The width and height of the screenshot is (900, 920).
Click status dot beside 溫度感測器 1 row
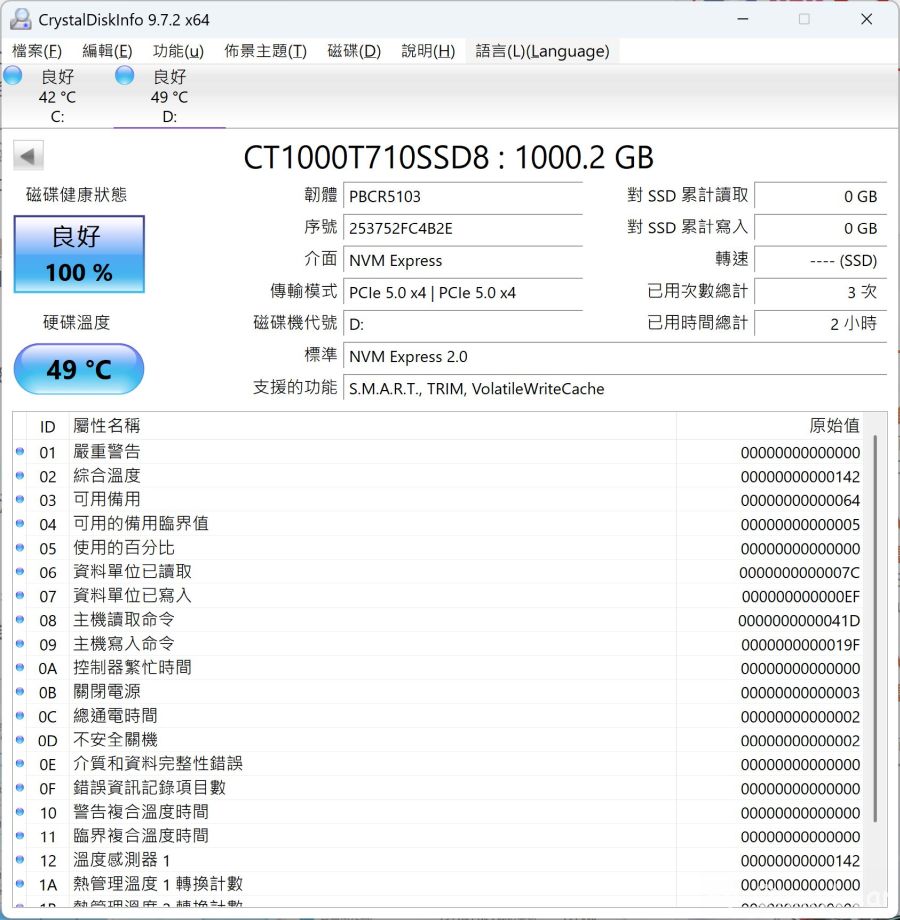click(20, 860)
